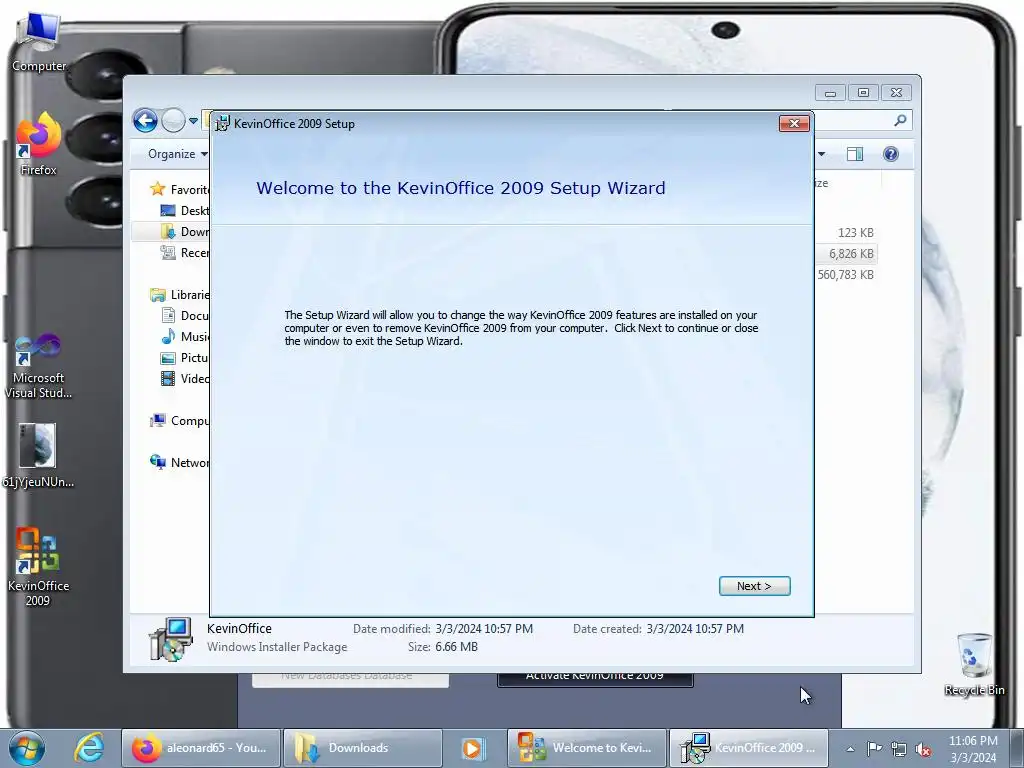The image size is (1024, 768).
Task: Select Desktop in the Explorer navigation pane
Action: coord(185,210)
